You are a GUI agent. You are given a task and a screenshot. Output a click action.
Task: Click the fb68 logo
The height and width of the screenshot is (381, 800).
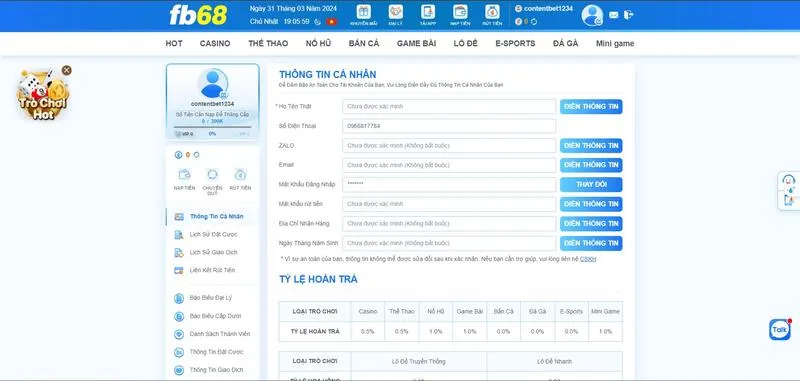click(x=198, y=15)
